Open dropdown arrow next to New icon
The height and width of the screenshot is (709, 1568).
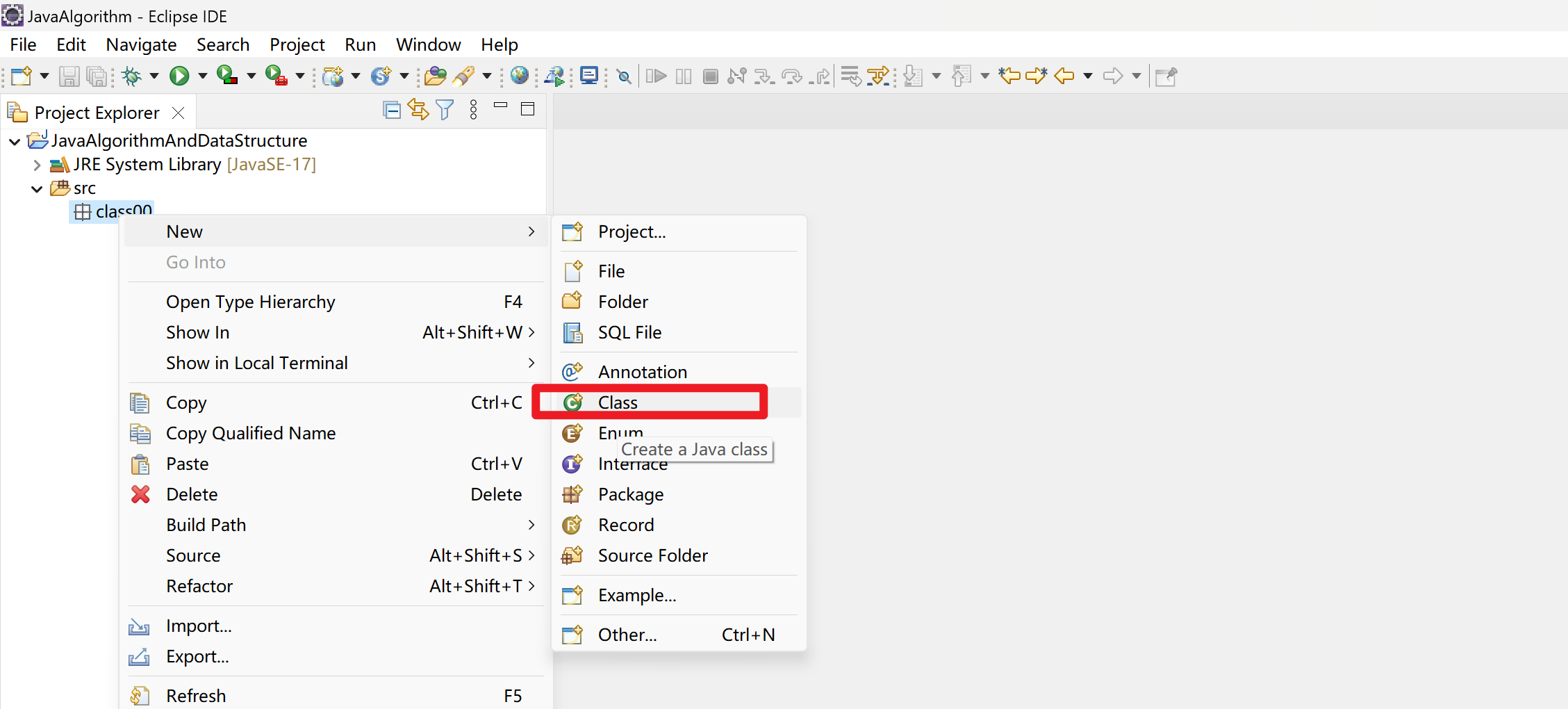pos(44,76)
